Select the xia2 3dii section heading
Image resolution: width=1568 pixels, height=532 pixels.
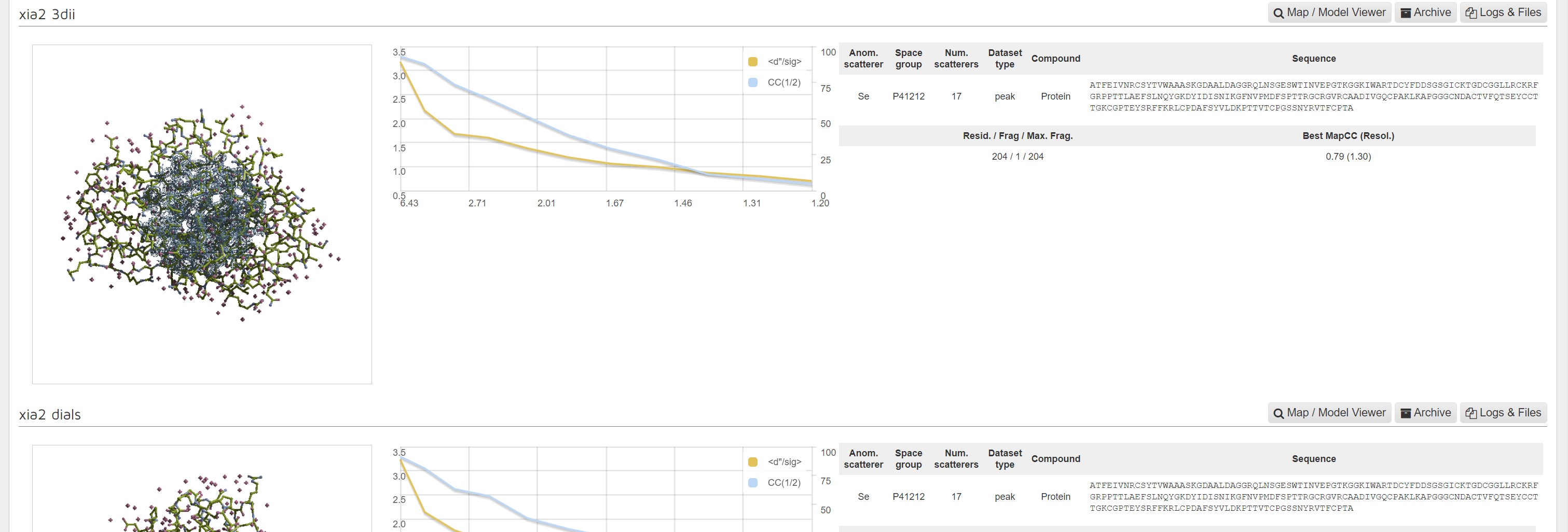(x=48, y=13)
